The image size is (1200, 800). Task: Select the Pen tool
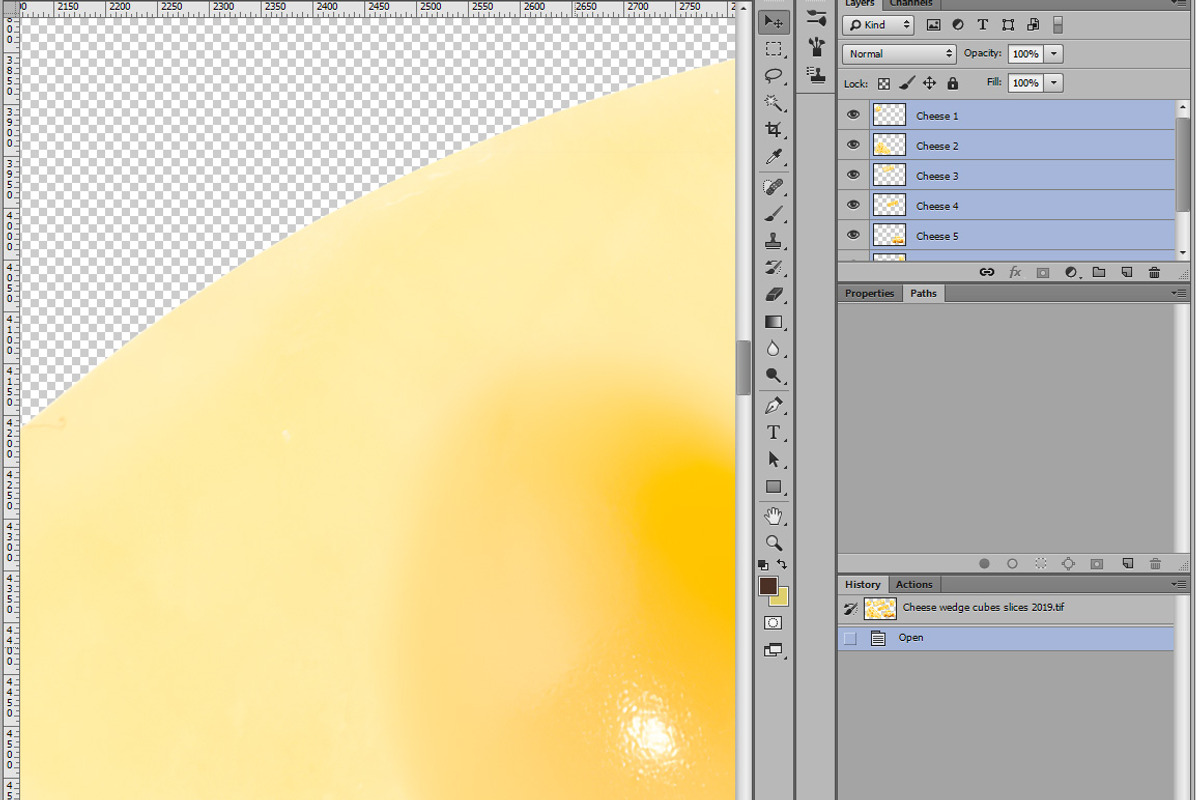773,406
